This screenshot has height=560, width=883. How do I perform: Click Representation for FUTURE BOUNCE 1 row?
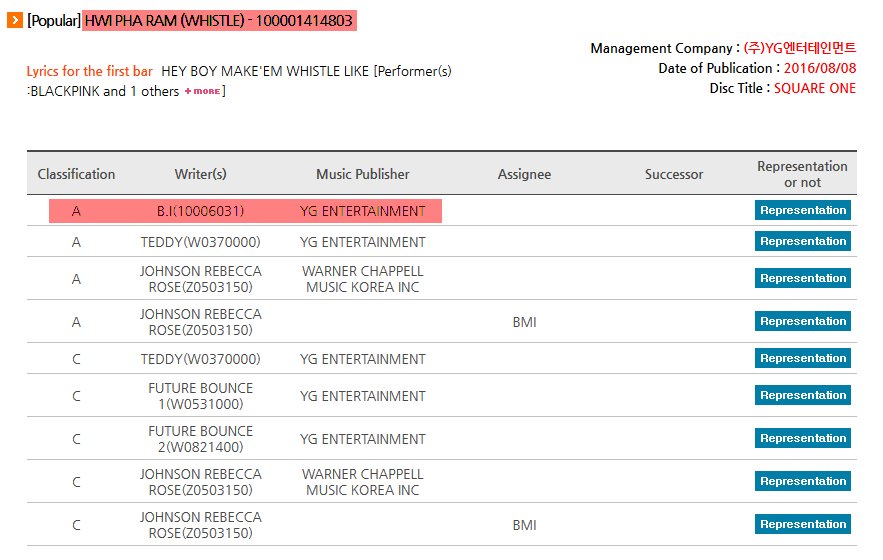pos(802,395)
